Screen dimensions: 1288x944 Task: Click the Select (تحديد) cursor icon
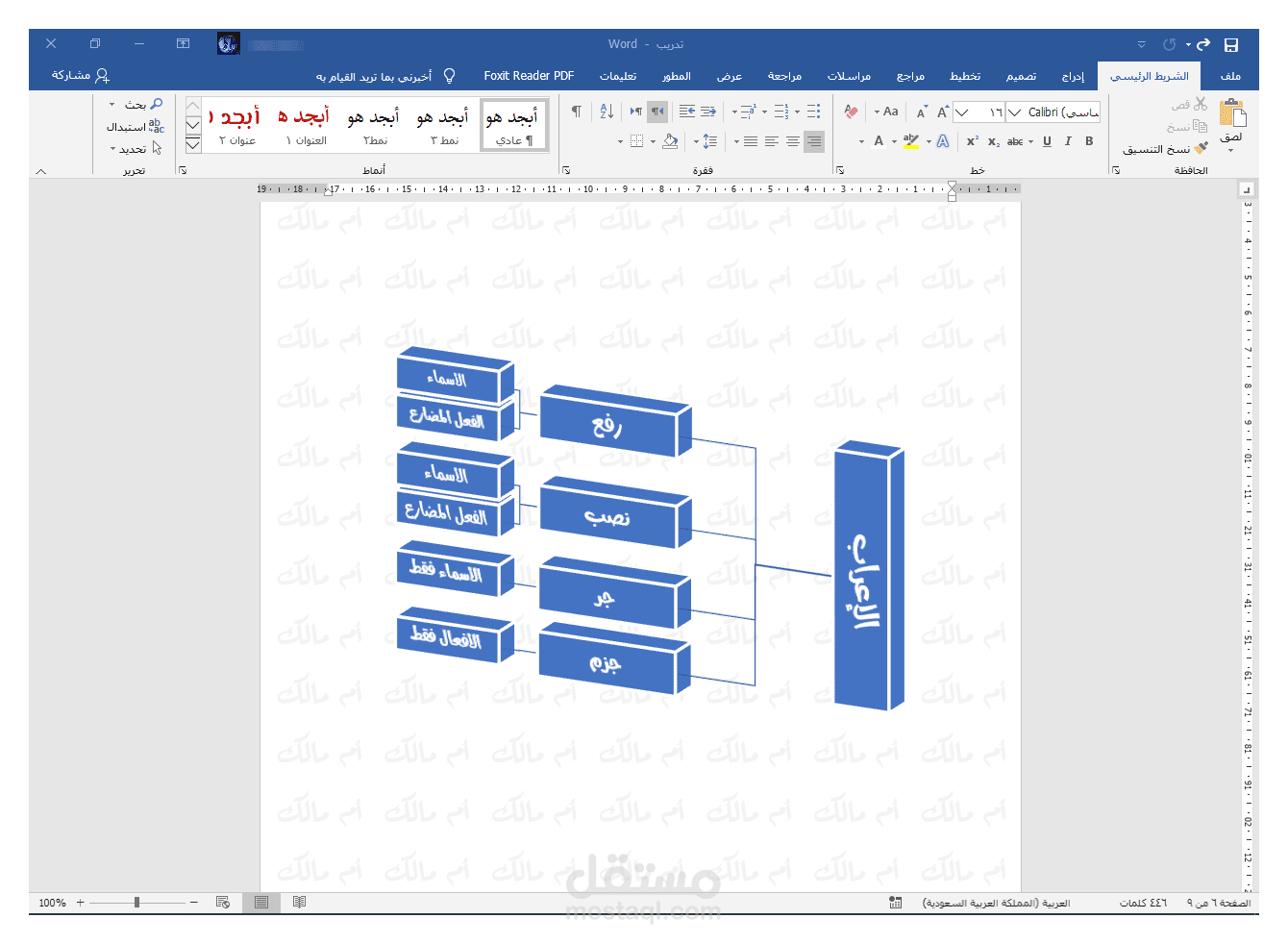click(x=157, y=148)
